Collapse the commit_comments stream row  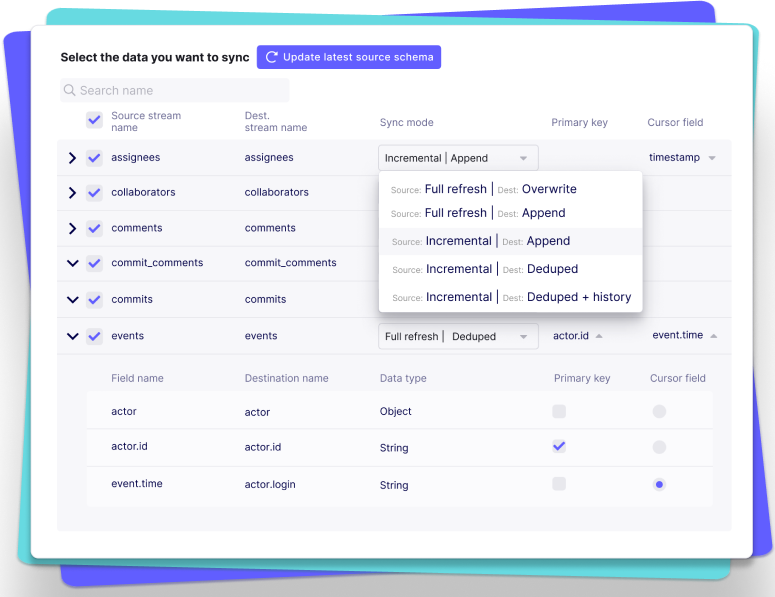(72, 264)
